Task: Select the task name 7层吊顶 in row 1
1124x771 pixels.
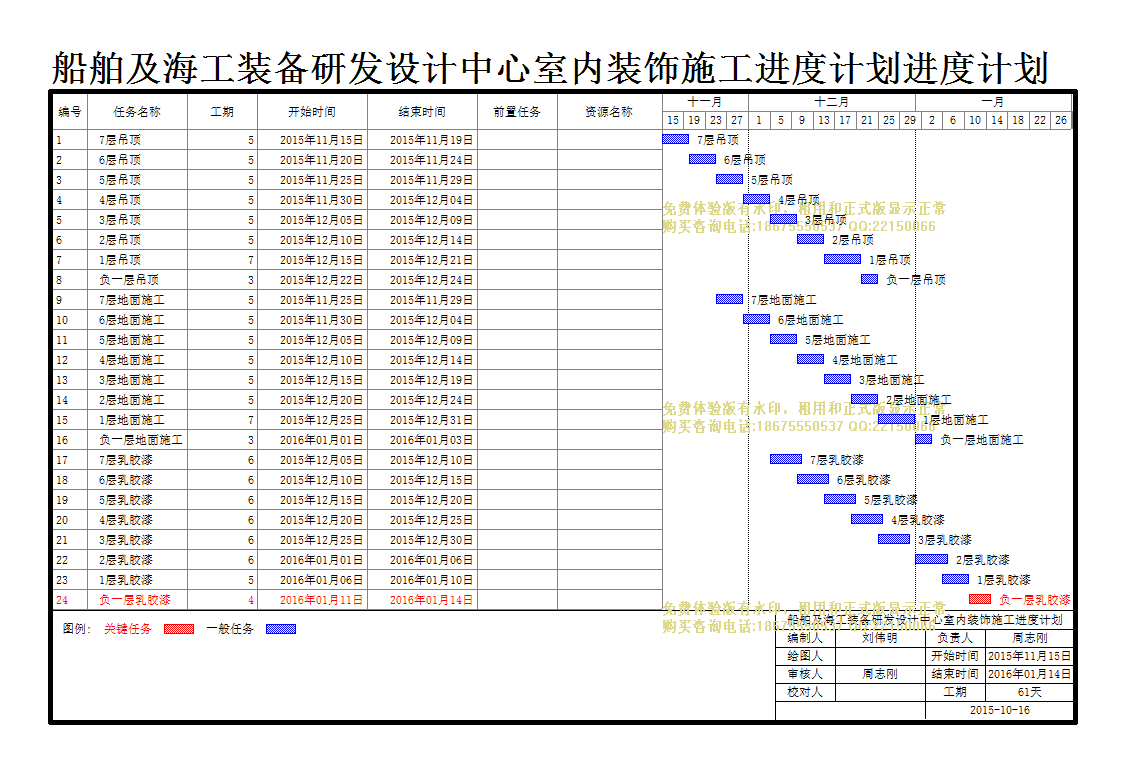Action: tap(120, 140)
